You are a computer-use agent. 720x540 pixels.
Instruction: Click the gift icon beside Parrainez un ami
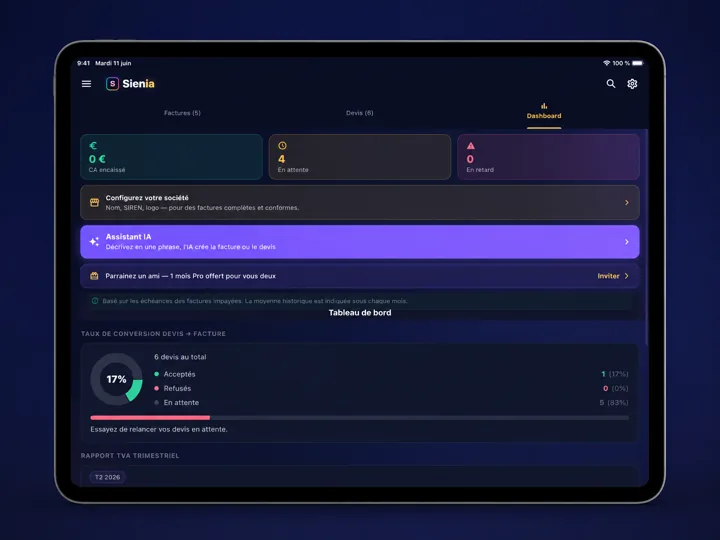pos(94,276)
